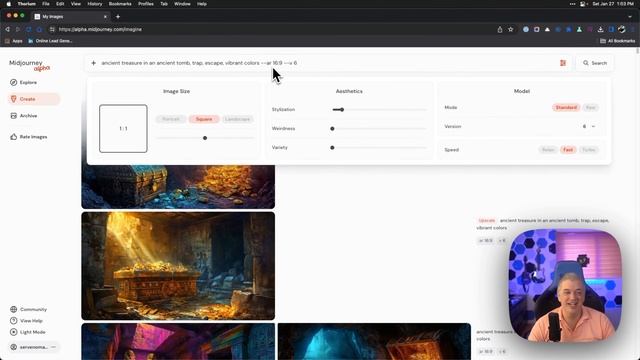Viewport: 640px width, 360px height.
Task: Click the browser address bar URL
Action: click(100, 29)
